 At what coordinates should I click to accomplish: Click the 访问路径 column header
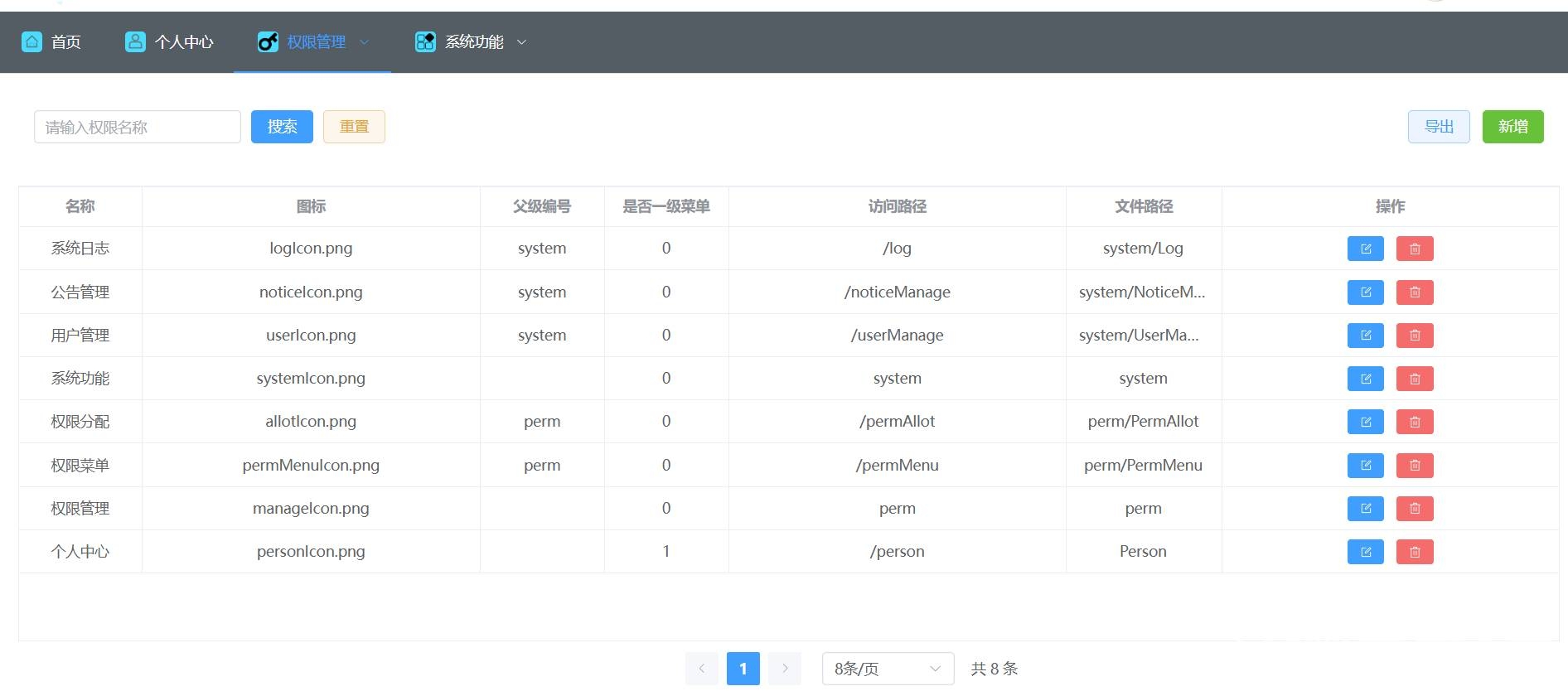(x=898, y=206)
